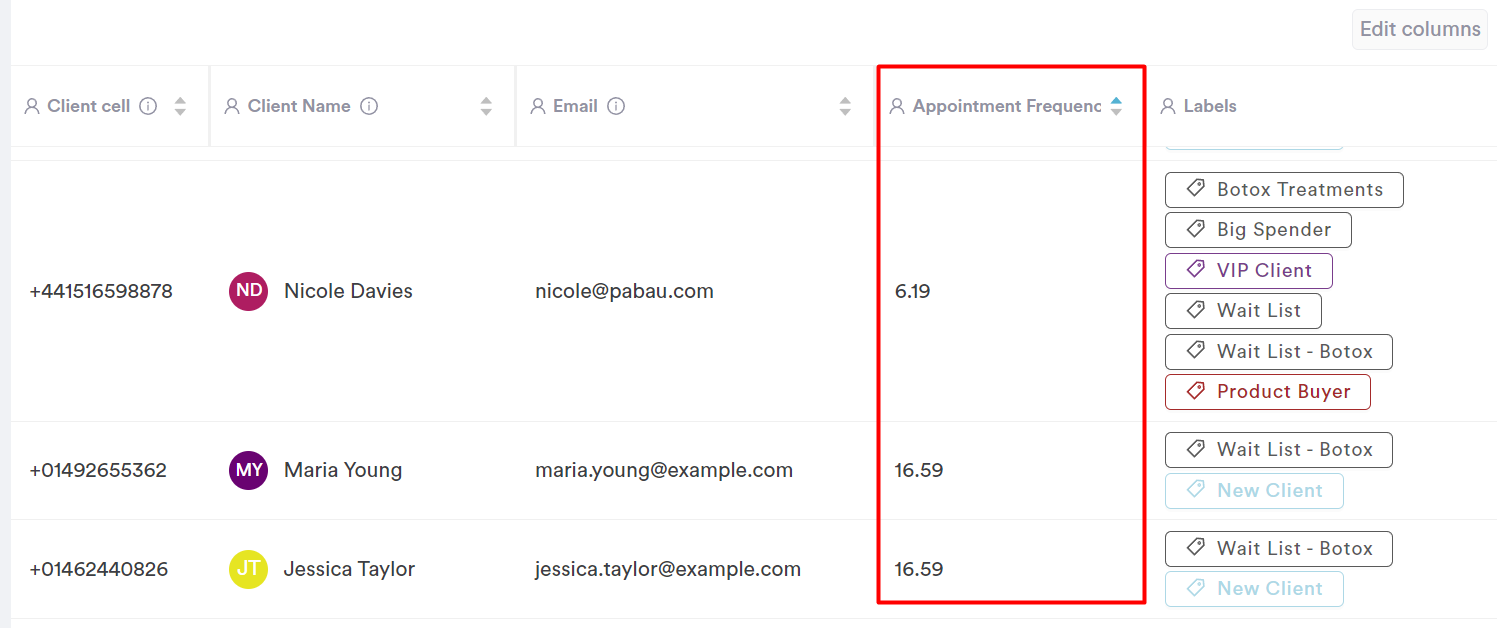Select Maria Young's New Client label
Viewport: 1497px width, 628px height.
tap(1254, 491)
